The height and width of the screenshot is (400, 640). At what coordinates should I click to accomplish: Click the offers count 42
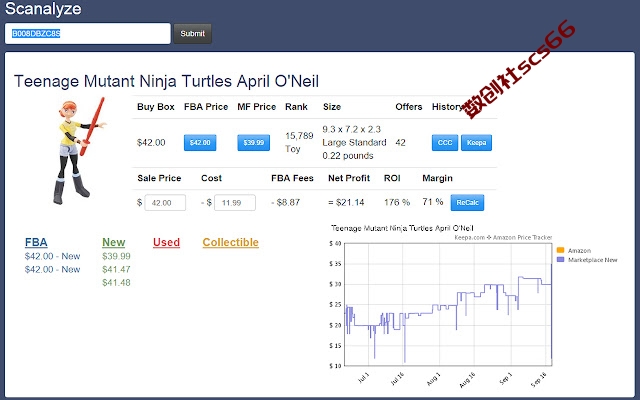[400, 142]
